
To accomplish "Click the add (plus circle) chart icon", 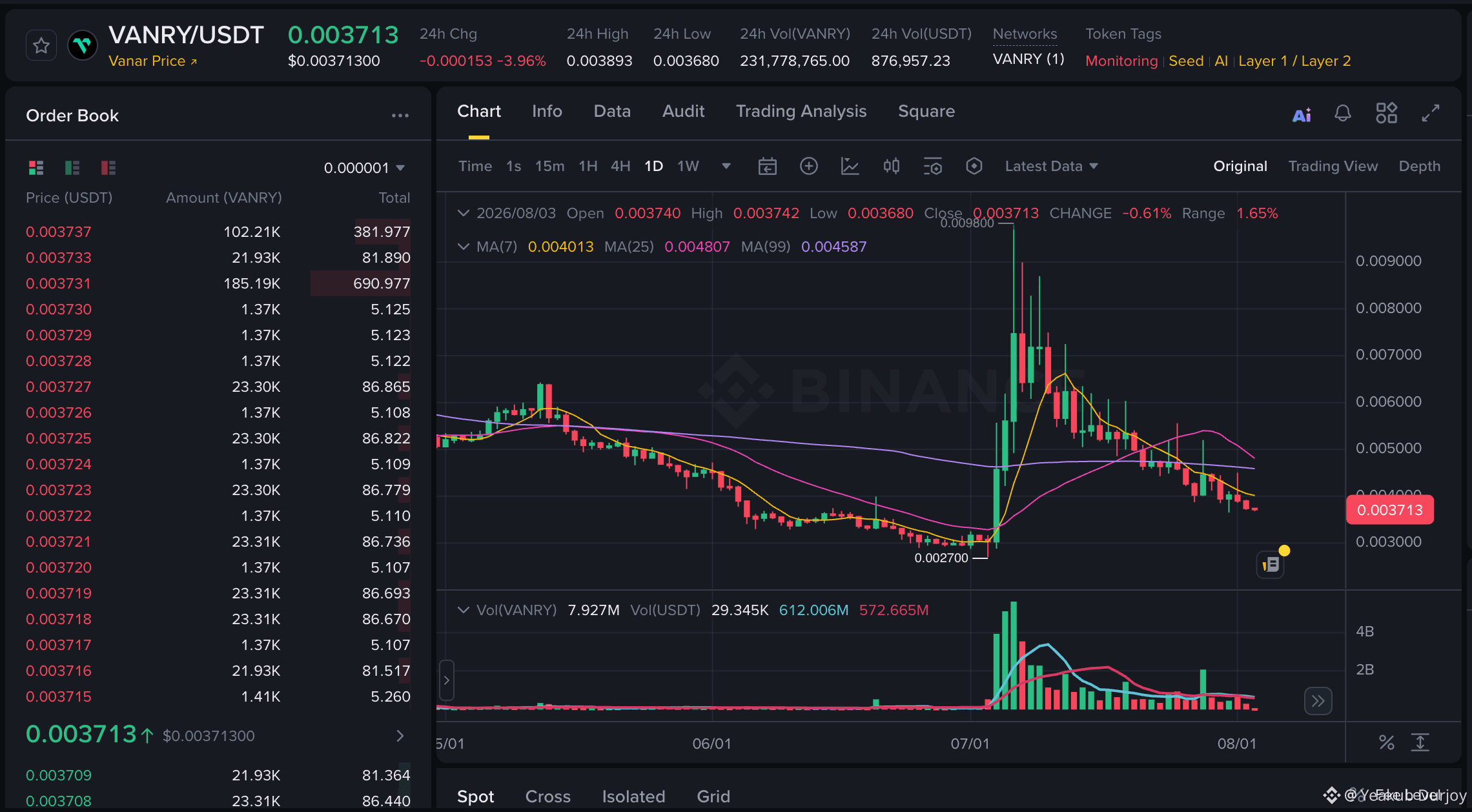I will click(x=809, y=166).
